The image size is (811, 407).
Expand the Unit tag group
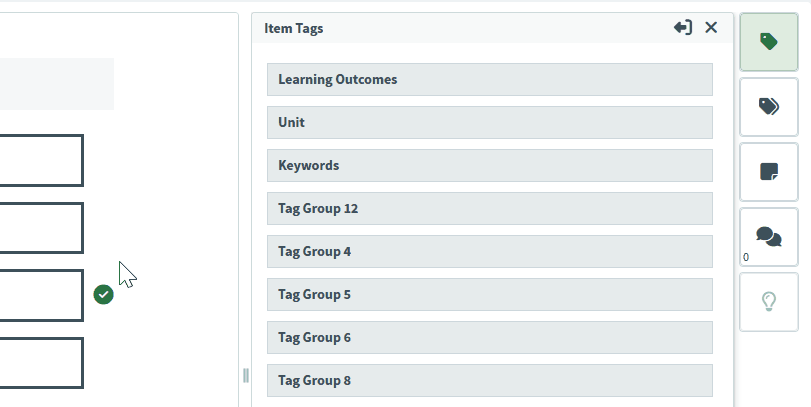[x=489, y=122]
